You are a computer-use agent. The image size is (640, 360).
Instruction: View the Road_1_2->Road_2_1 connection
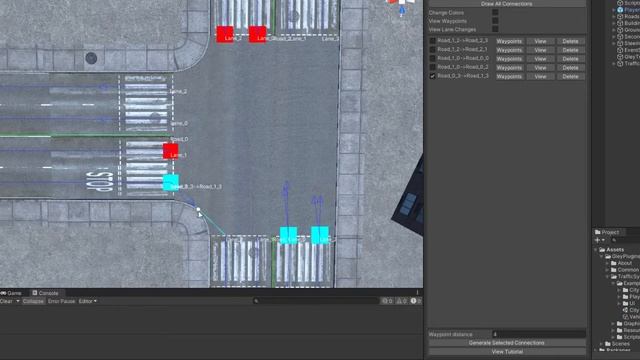pyautogui.click(x=540, y=50)
